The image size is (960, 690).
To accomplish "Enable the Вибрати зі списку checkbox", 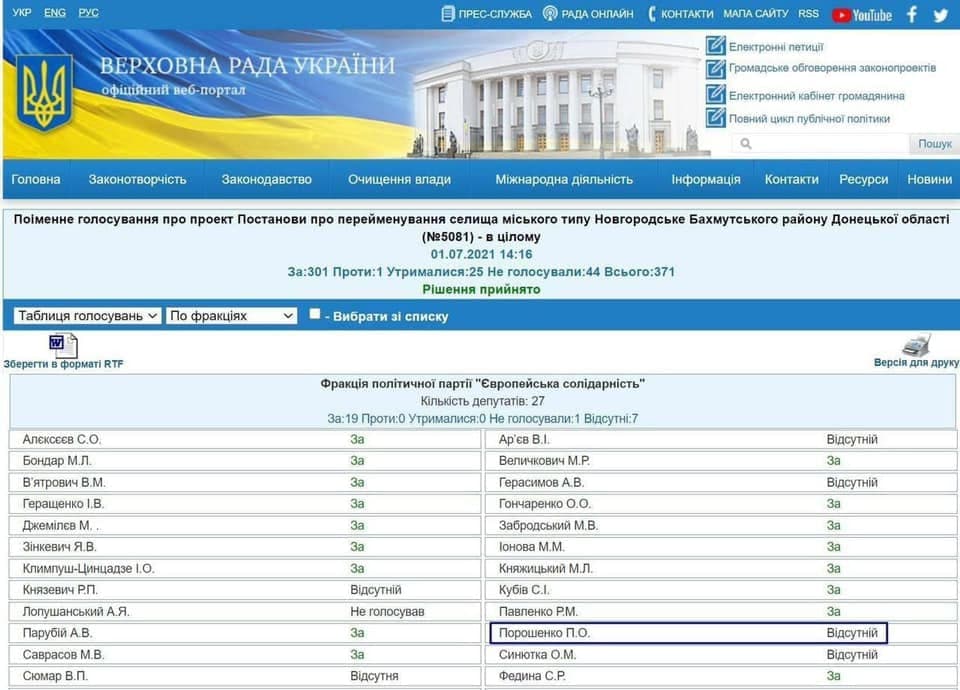I will click(313, 313).
